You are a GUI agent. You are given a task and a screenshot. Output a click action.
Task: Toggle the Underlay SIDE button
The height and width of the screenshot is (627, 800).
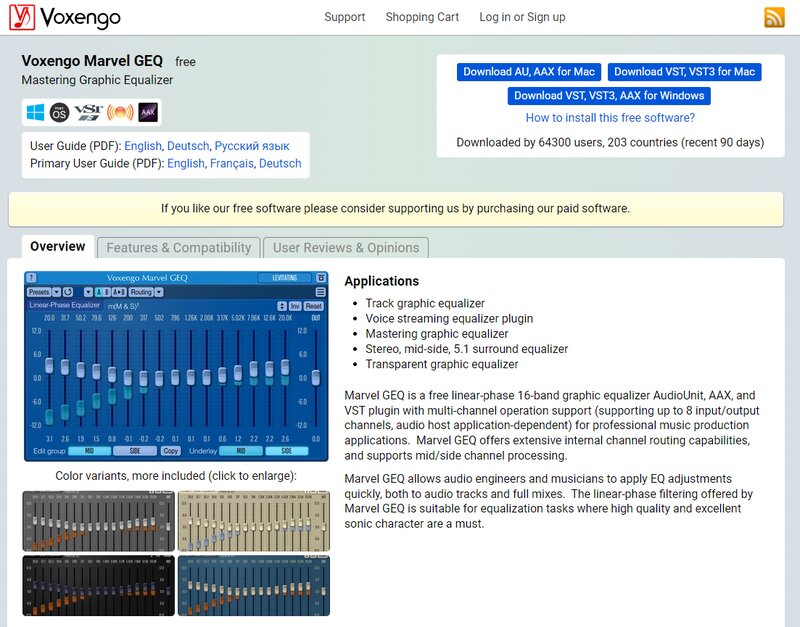pos(287,451)
